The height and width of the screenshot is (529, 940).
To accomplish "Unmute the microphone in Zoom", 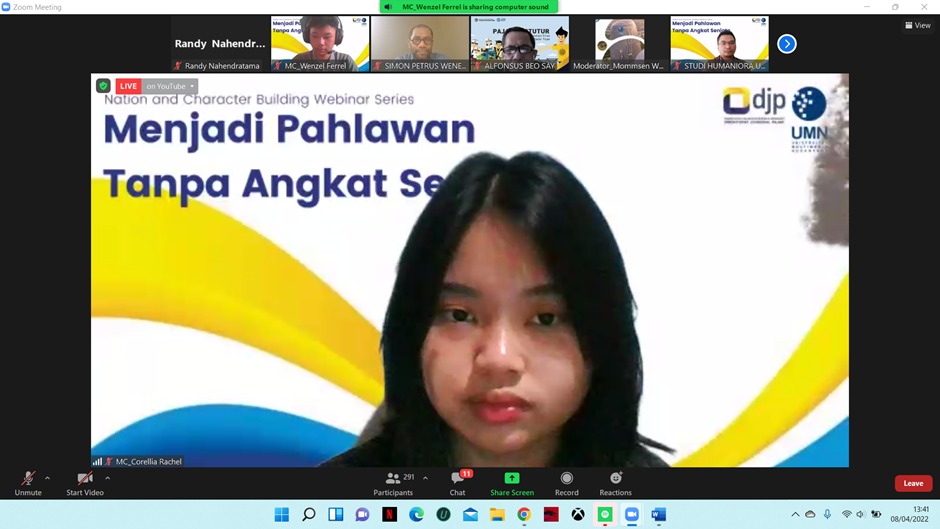I will pos(28,482).
